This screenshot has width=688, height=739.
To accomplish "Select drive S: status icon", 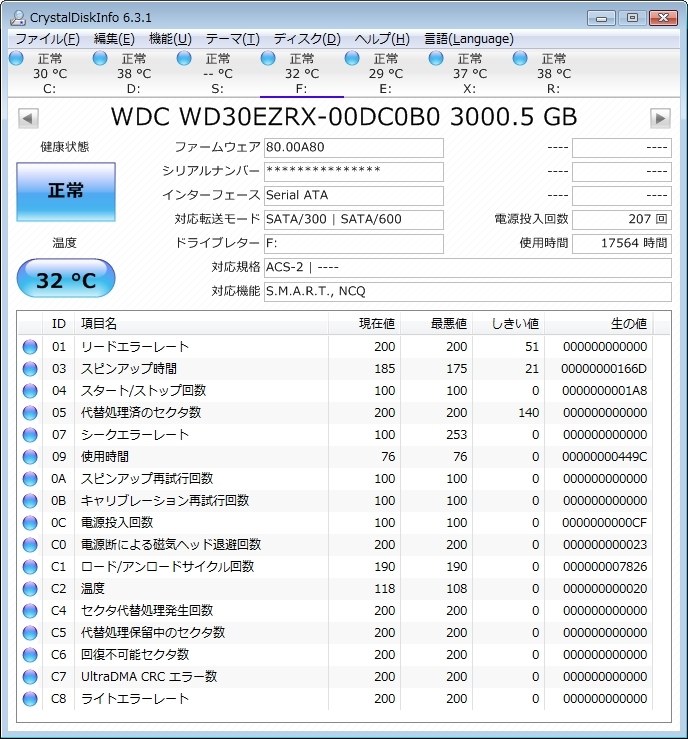I will [184, 58].
